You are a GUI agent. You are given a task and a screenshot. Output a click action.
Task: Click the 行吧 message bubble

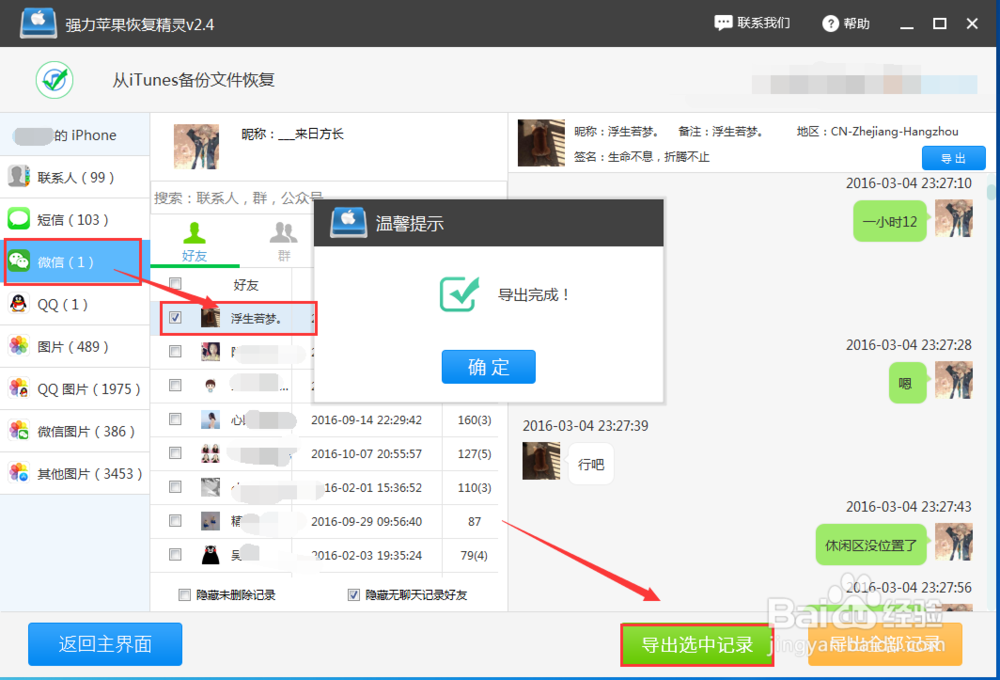coord(591,464)
